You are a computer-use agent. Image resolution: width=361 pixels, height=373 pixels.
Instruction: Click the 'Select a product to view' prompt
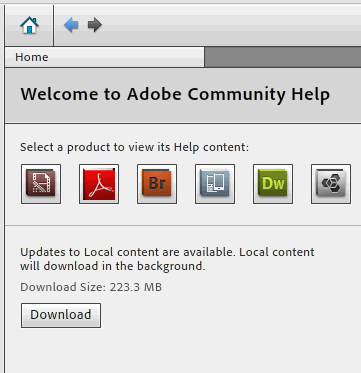[134, 147]
